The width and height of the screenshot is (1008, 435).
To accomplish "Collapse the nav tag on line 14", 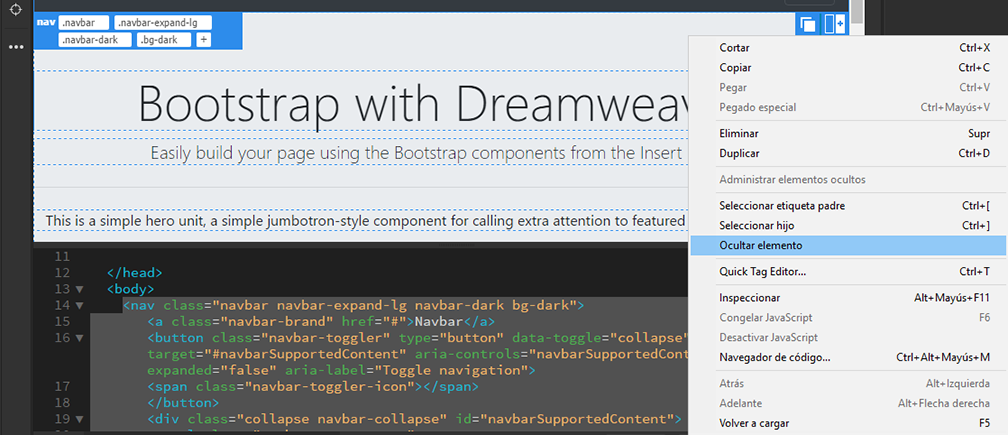I will tap(78, 305).
